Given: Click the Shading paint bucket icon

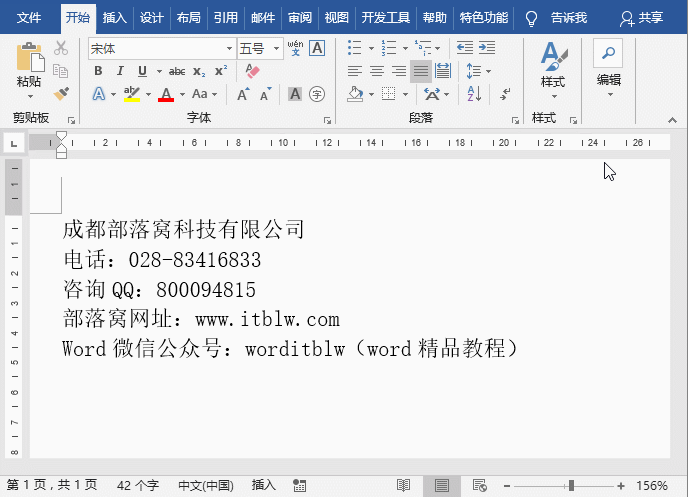Looking at the screenshot, I should [355, 94].
